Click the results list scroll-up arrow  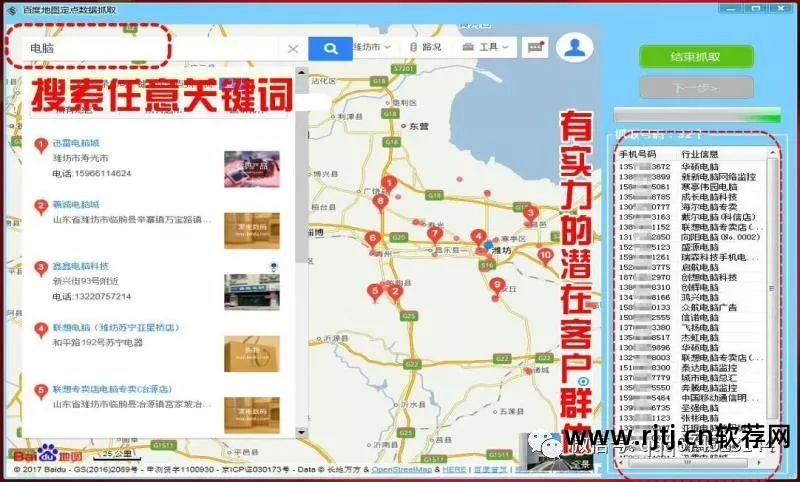pyautogui.click(x=302, y=73)
